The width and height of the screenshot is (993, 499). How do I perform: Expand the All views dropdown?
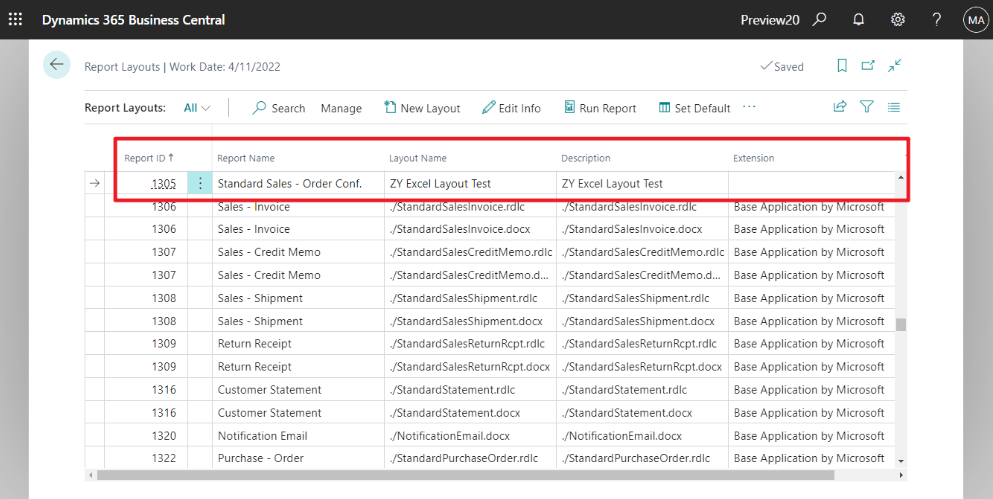[197, 108]
